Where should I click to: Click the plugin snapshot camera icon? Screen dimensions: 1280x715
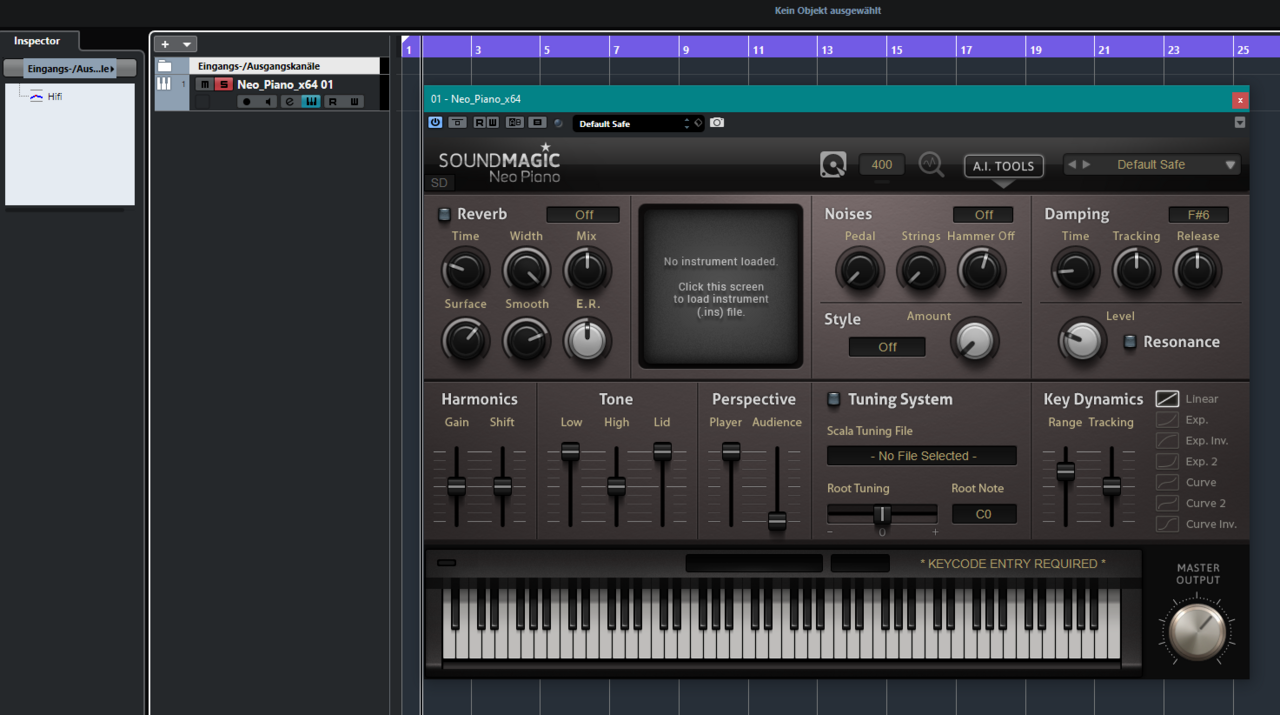coord(717,122)
